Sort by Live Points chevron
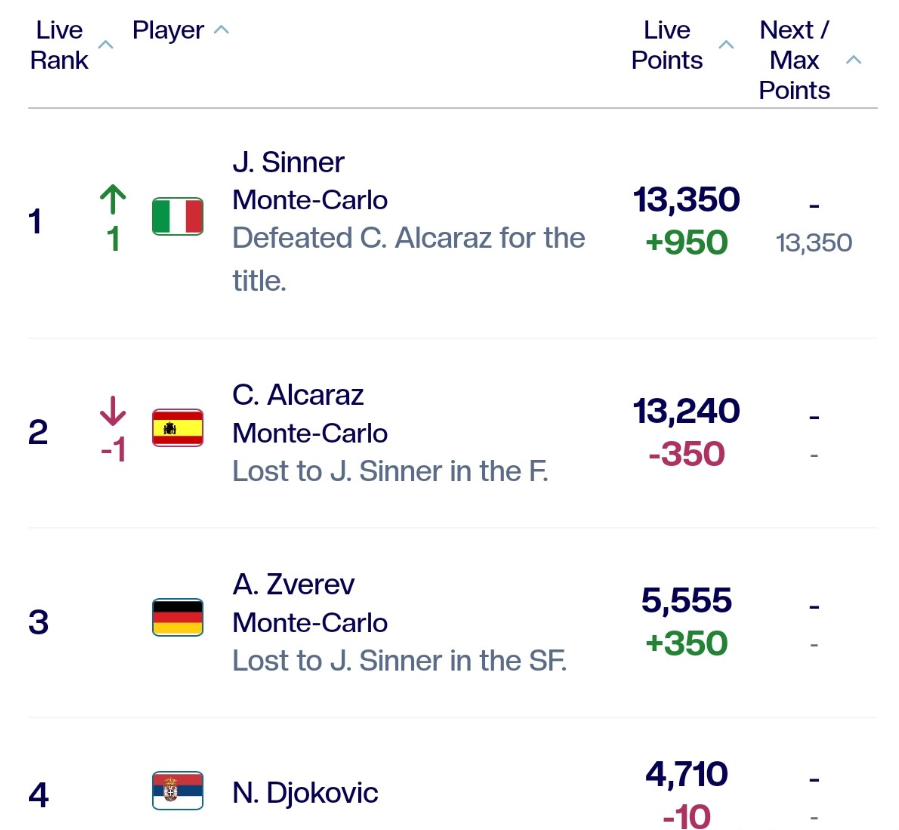Viewport: 899px width, 830px height. 727,45
